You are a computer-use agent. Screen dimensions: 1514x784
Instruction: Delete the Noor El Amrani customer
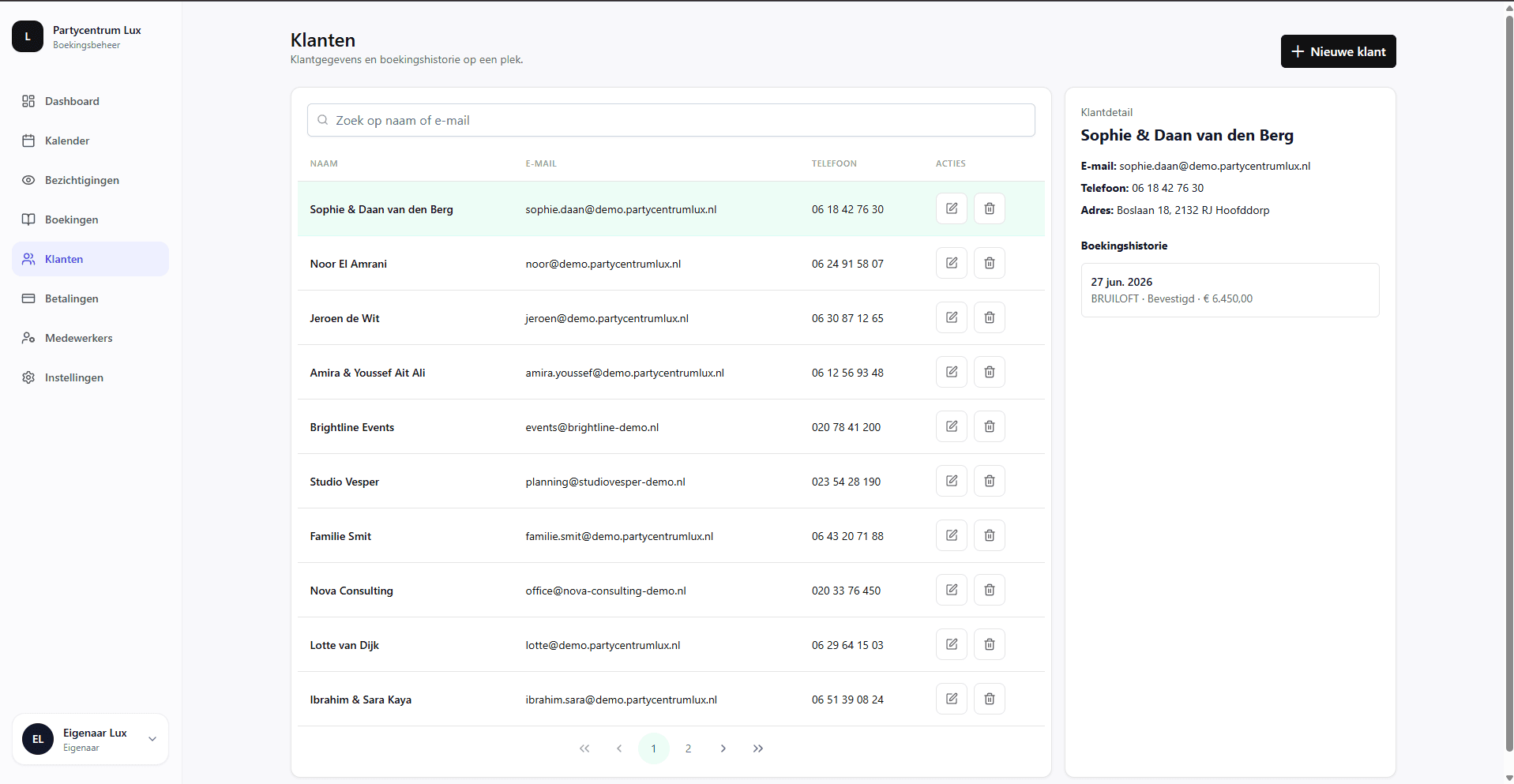[989, 263]
